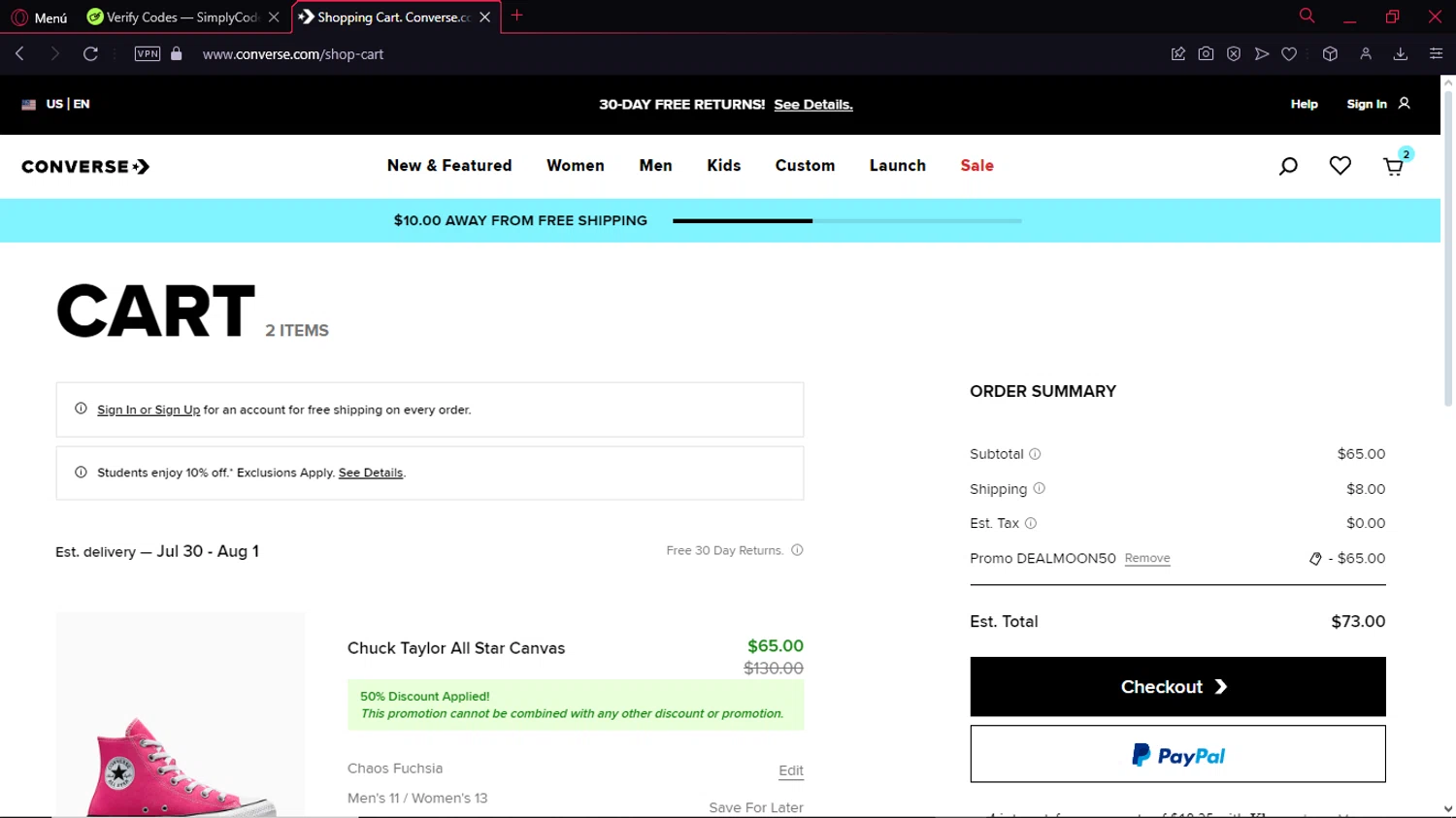The width and height of the screenshot is (1456, 818).
Task: Open New & Featured menu
Action: tap(449, 166)
